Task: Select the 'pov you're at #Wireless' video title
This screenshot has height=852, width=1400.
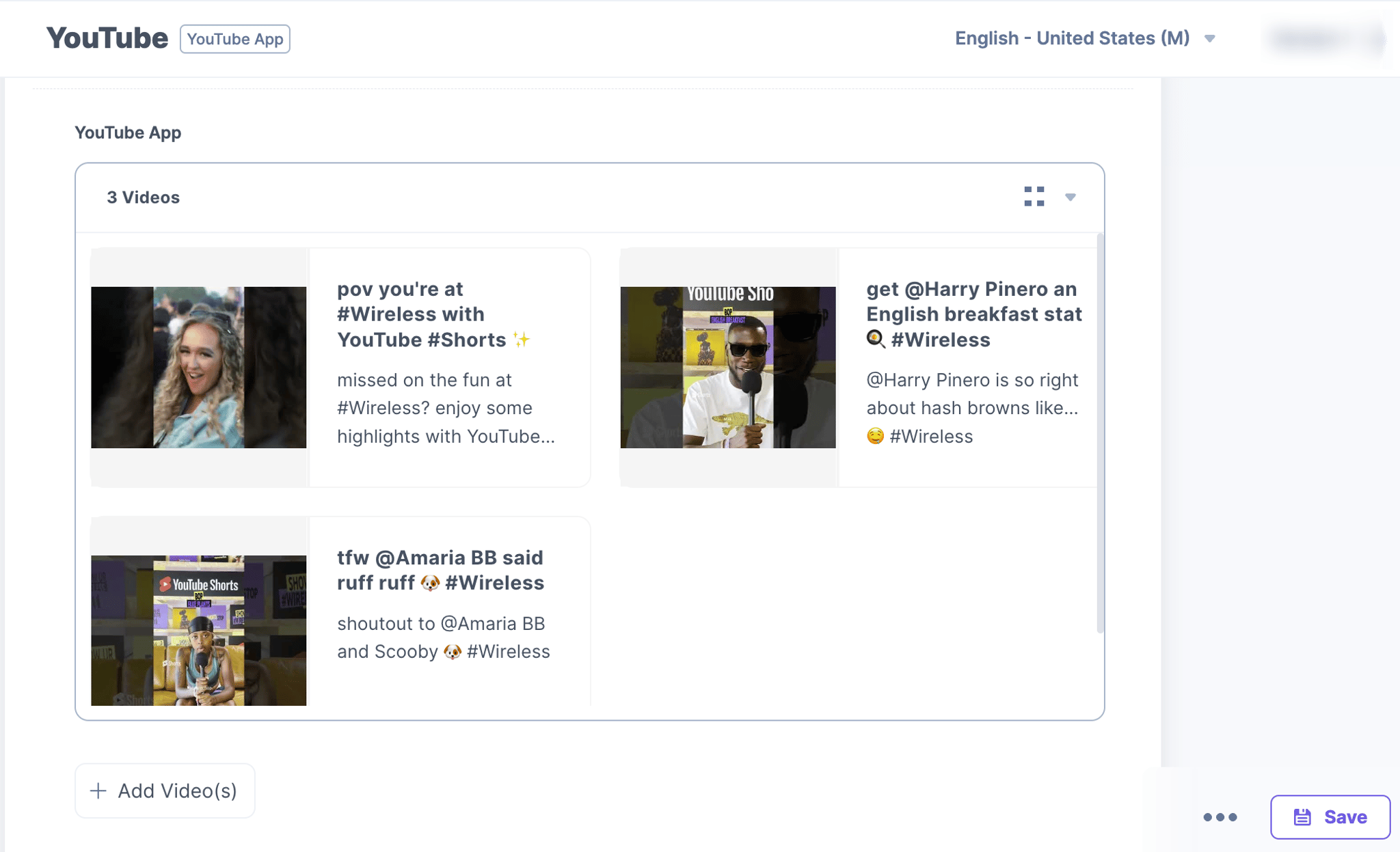Action: click(x=434, y=314)
